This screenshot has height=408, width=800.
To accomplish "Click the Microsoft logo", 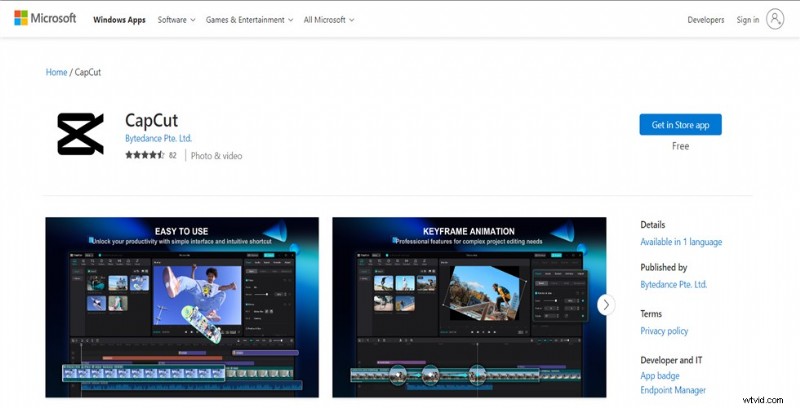I will [x=45, y=18].
